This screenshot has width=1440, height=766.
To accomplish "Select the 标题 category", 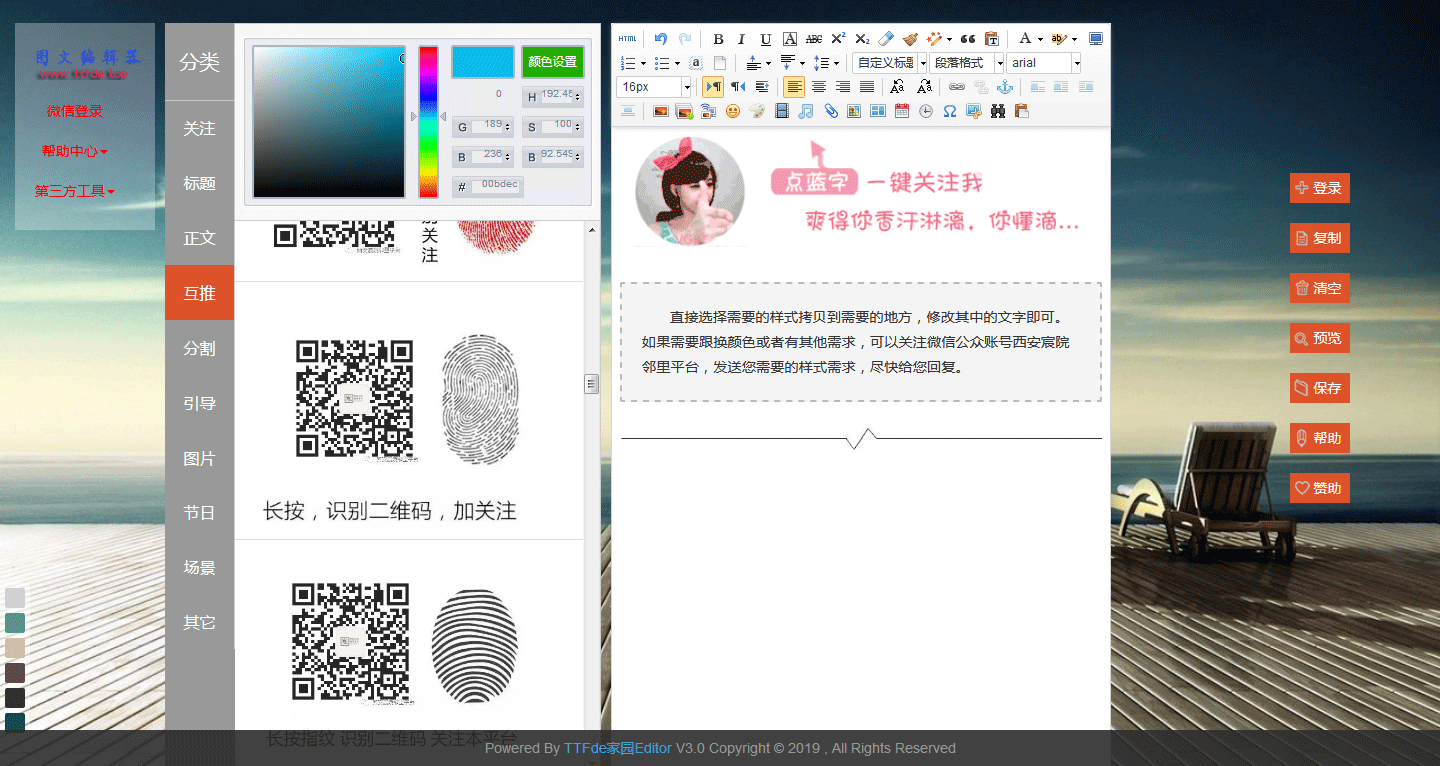I will 199,184.
